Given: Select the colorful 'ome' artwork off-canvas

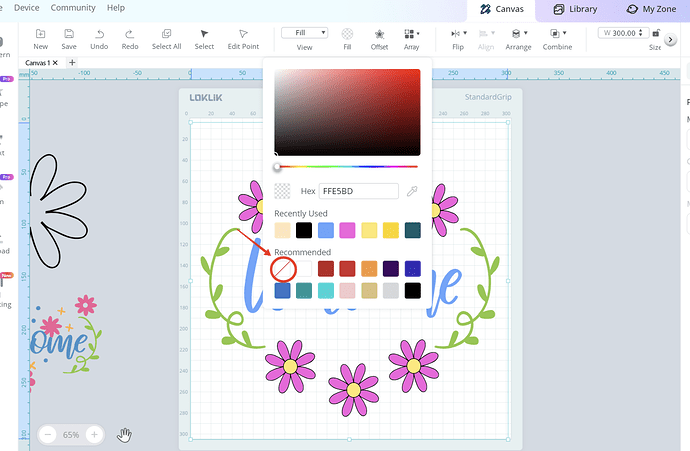Looking at the screenshot, I should coord(65,334).
